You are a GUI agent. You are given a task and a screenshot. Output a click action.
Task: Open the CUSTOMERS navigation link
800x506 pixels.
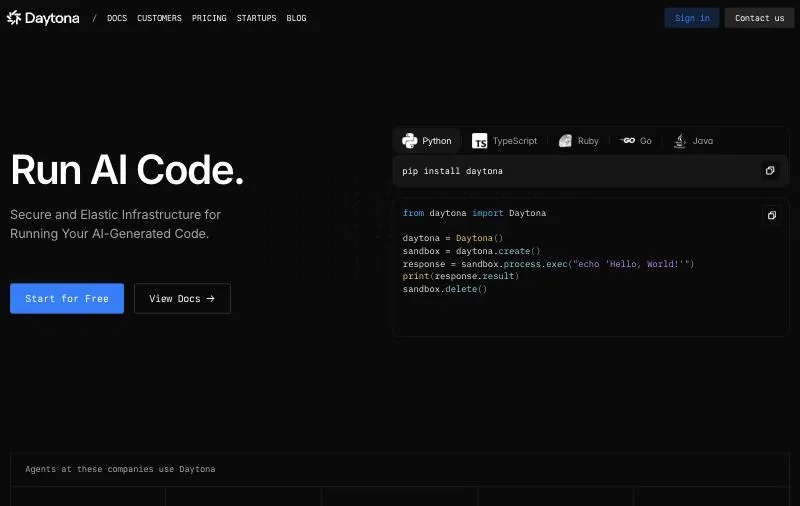(x=159, y=18)
